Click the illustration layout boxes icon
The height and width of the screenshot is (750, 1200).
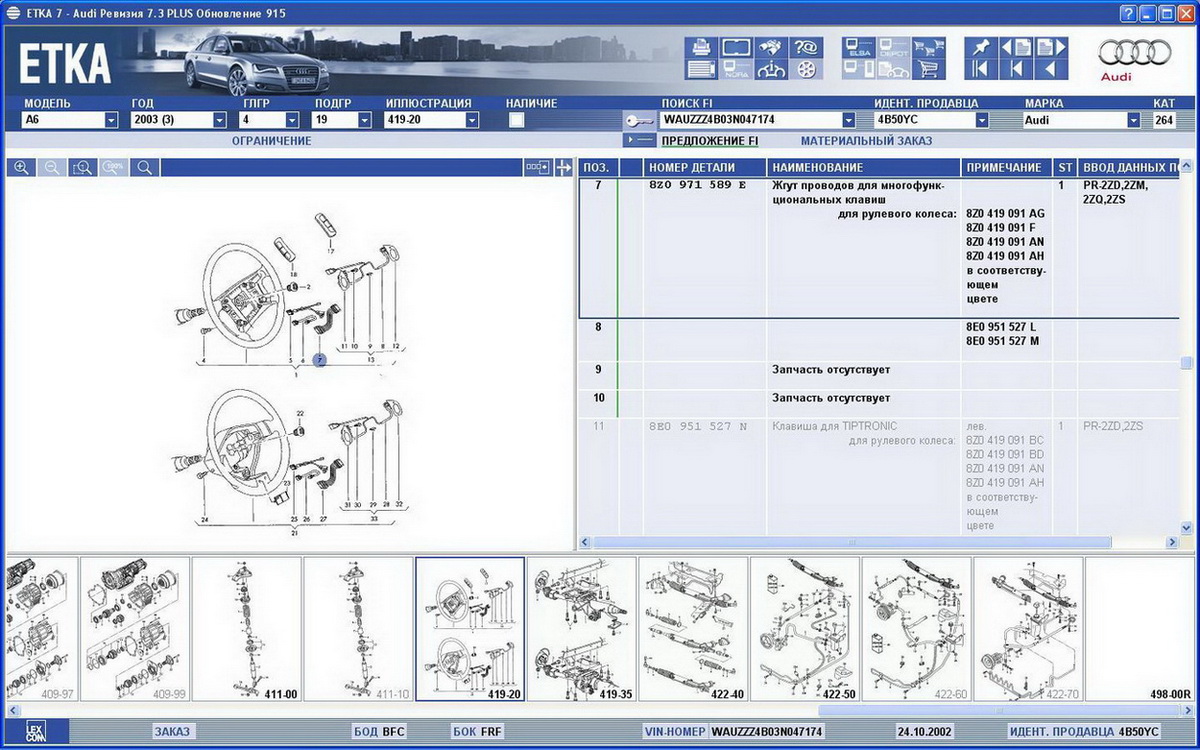(538, 167)
